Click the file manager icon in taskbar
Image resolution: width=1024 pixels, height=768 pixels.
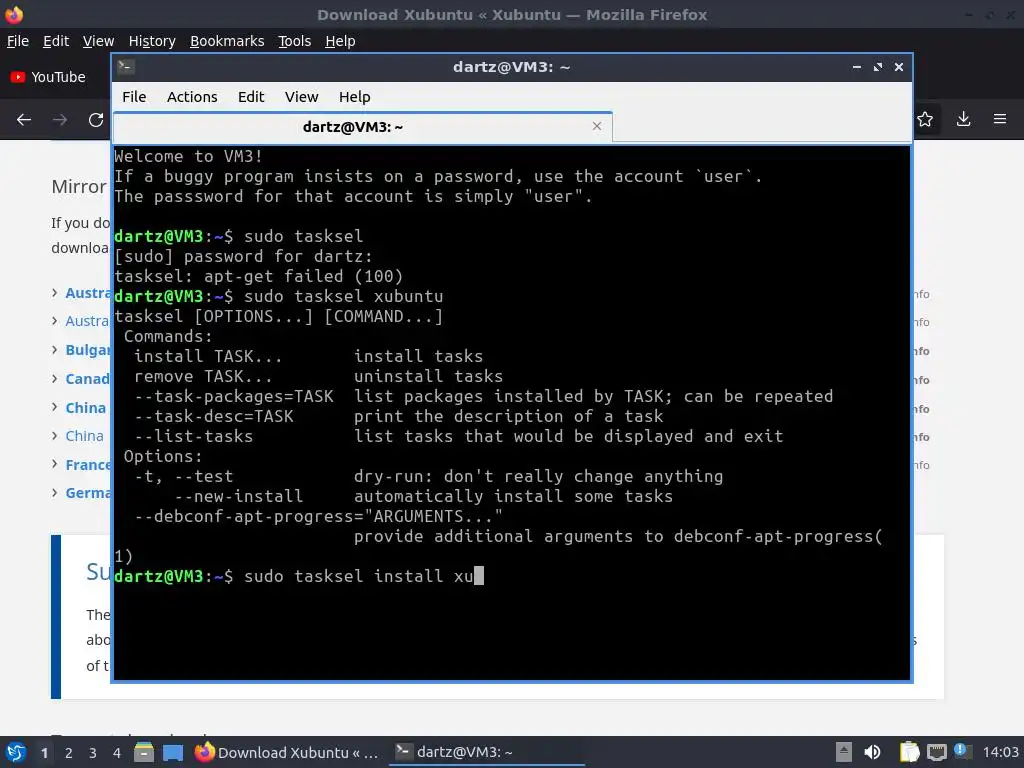(144, 752)
